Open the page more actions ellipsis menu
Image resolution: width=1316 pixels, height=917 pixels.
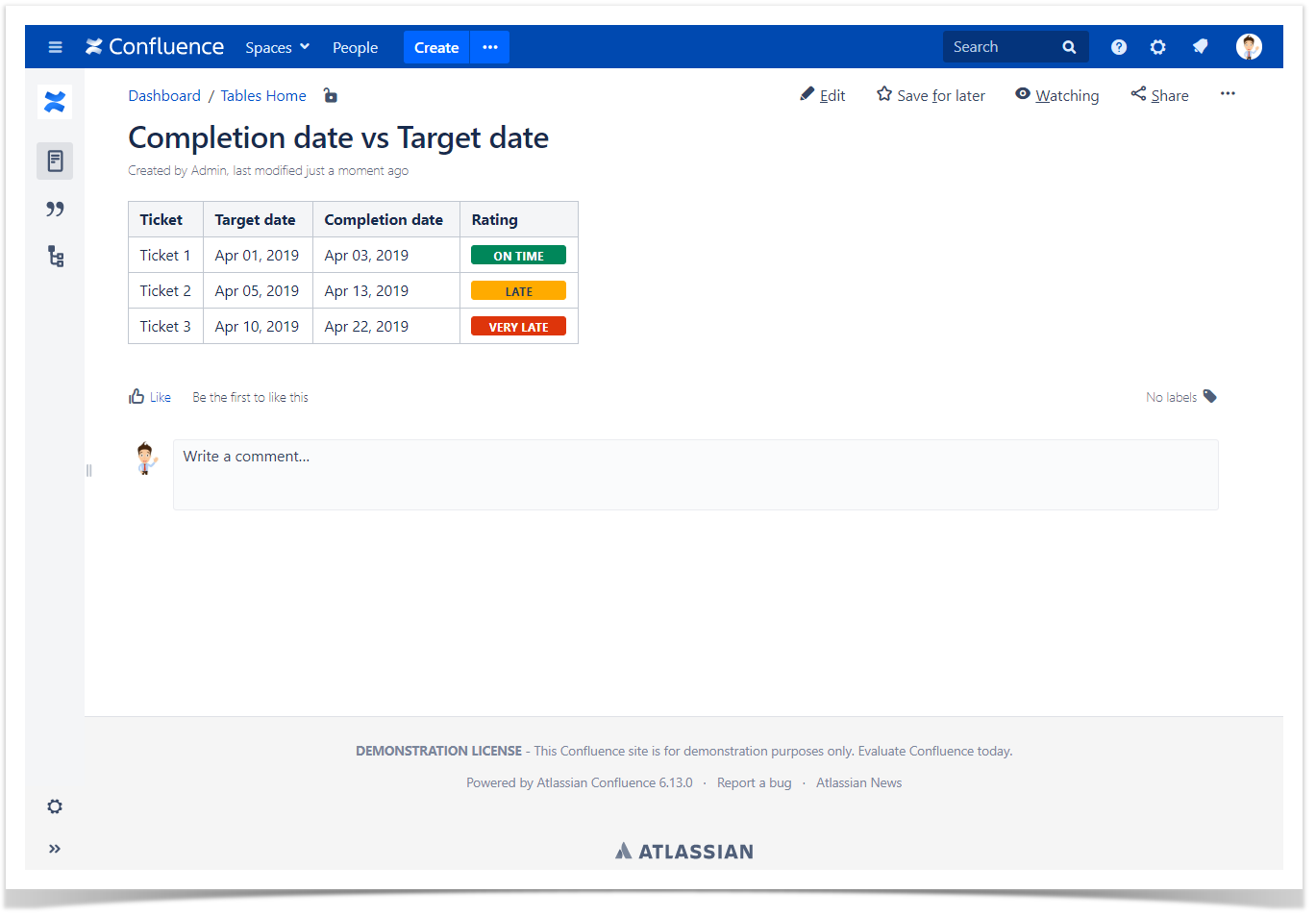(1228, 94)
